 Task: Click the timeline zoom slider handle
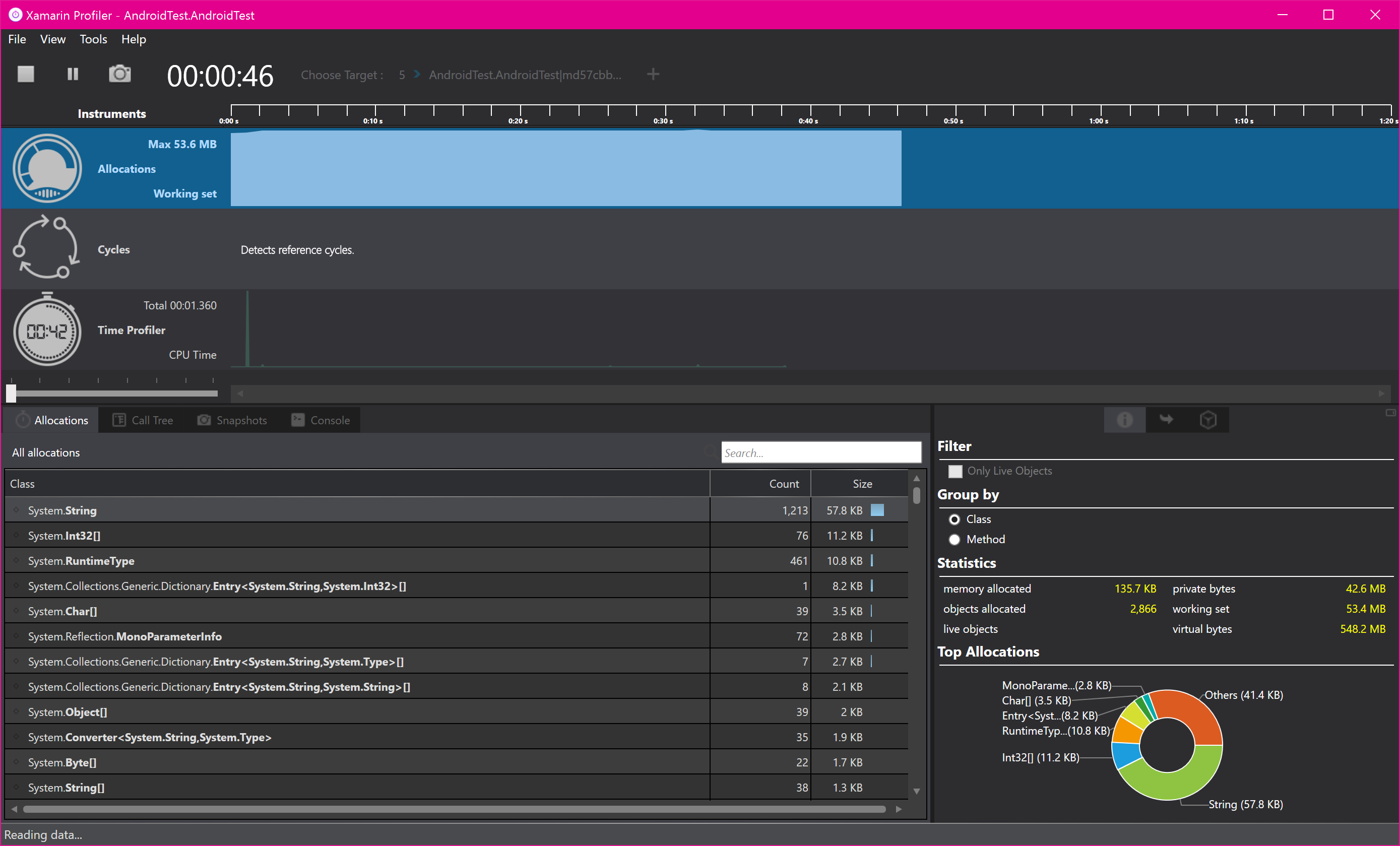coord(12,393)
